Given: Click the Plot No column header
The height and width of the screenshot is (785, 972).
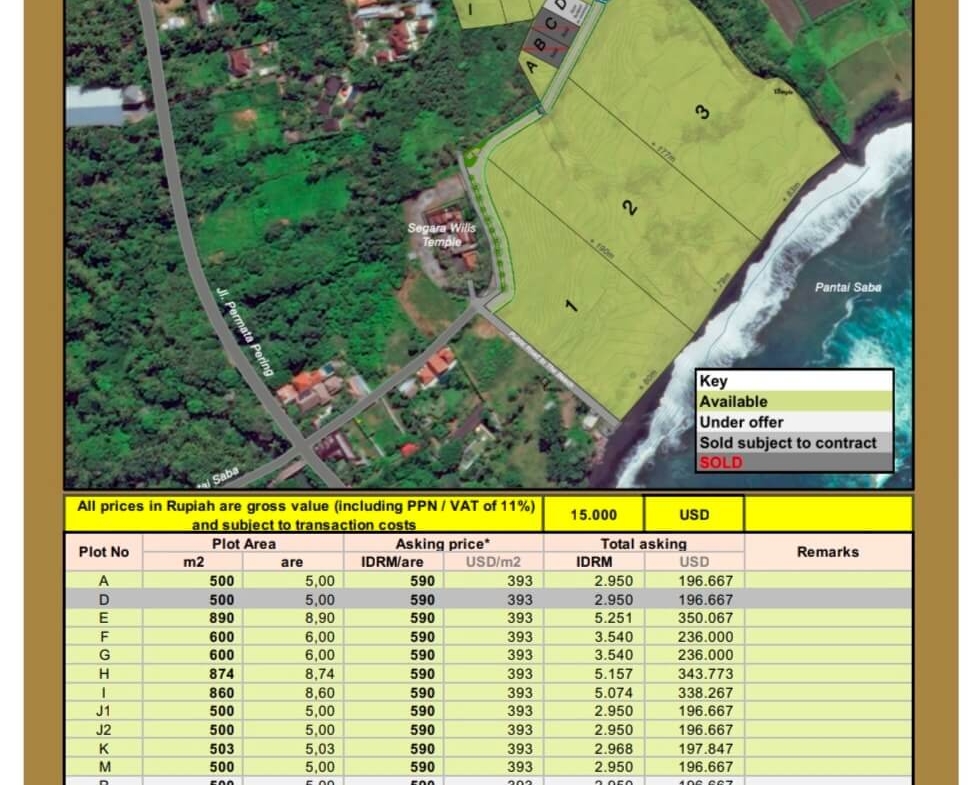Looking at the screenshot, I should click(x=104, y=552).
